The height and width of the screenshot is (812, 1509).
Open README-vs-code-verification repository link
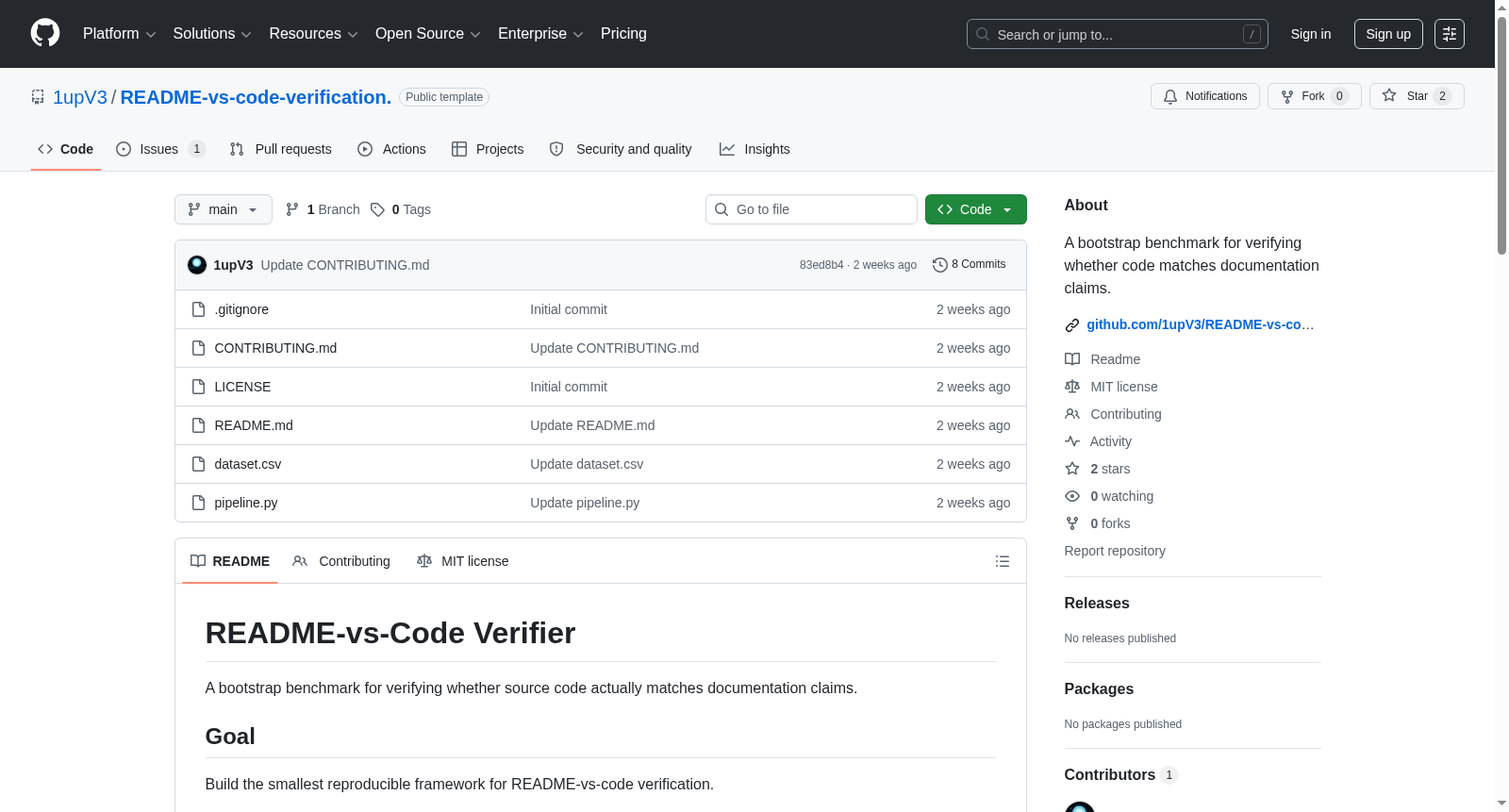(256, 97)
